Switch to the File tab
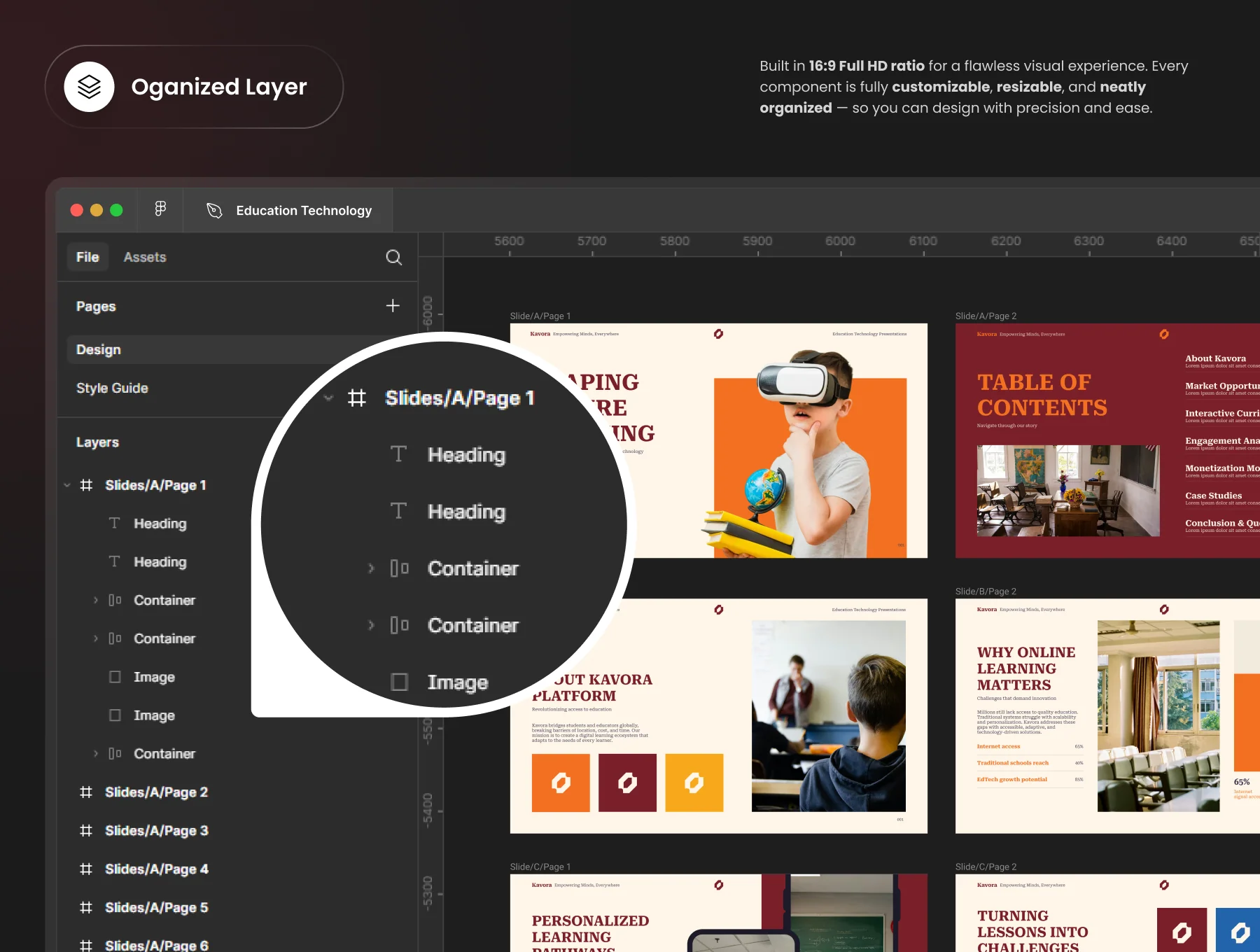This screenshot has width=1260, height=952. pos(87,257)
